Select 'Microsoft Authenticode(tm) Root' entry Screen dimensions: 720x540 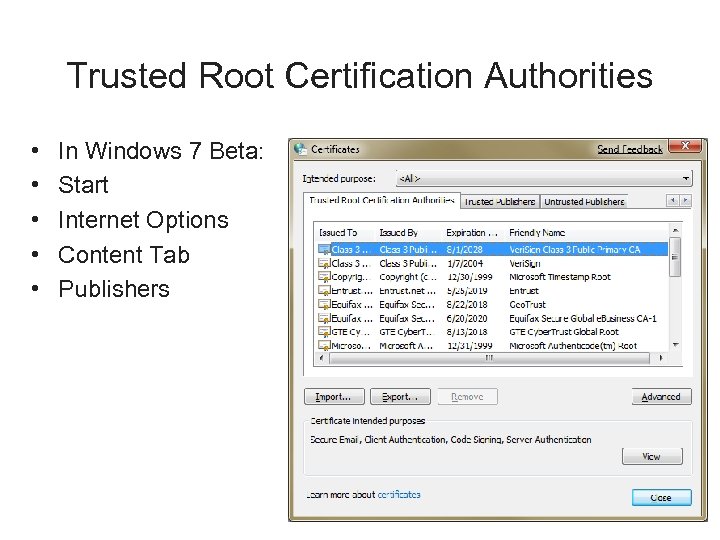click(x=493, y=345)
